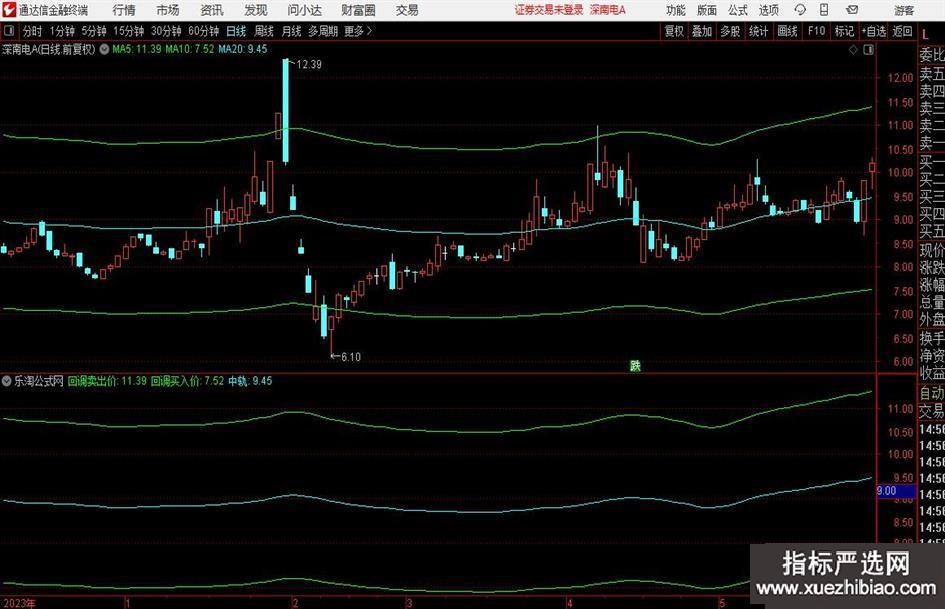Expand the 乐淘公式网 sub-indicator dropdown arrow
Image resolution: width=945 pixels, height=609 pixels.
coord(7,381)
